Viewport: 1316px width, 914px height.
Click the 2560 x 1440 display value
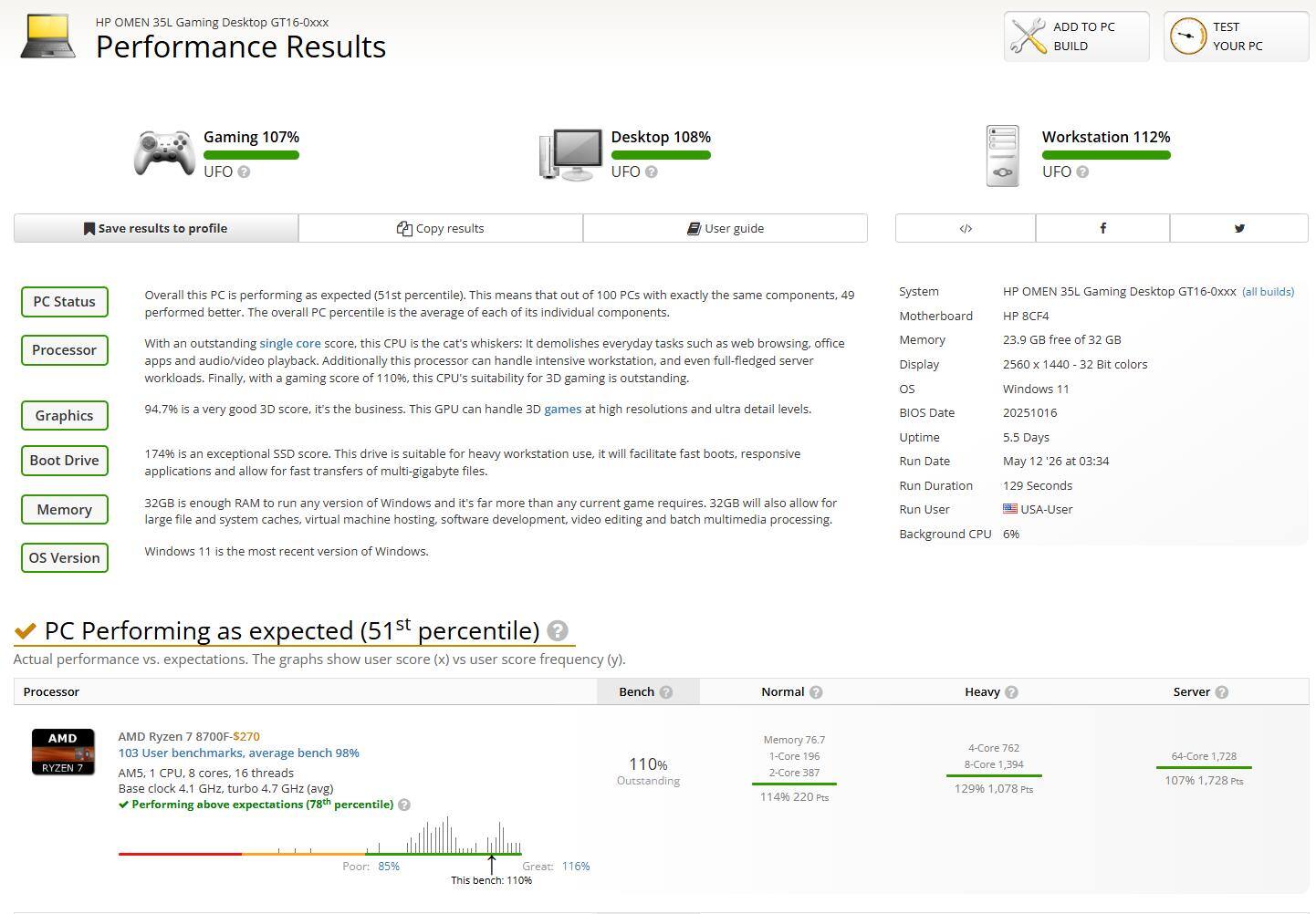coord(1075,364)
